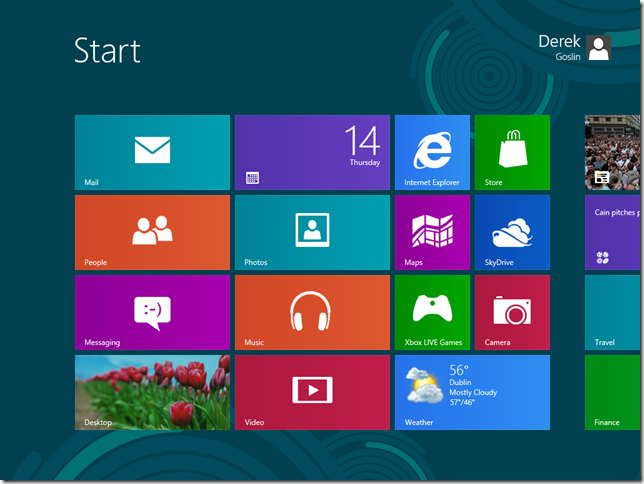Click the Derek Goslin user name
Viewport: 644px width, 484px height.
click(x=559, y=48)
